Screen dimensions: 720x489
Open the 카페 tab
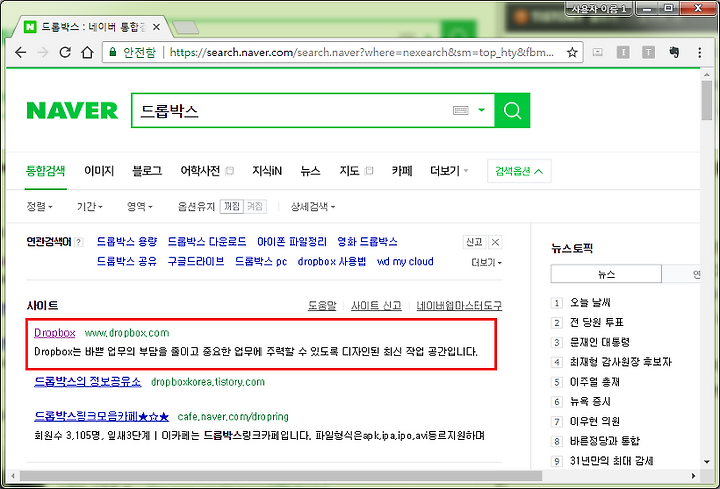(402, 171)
